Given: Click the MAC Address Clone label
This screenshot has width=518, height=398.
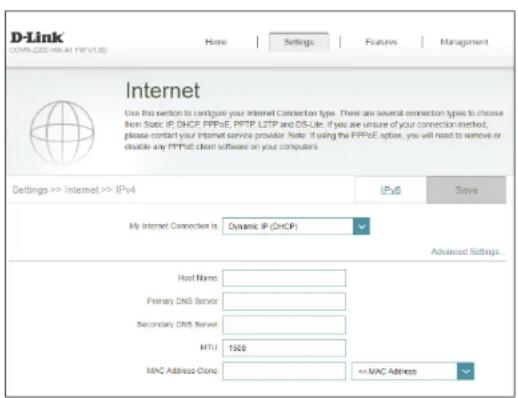Looking at the screenshot, I should (182, 371).
